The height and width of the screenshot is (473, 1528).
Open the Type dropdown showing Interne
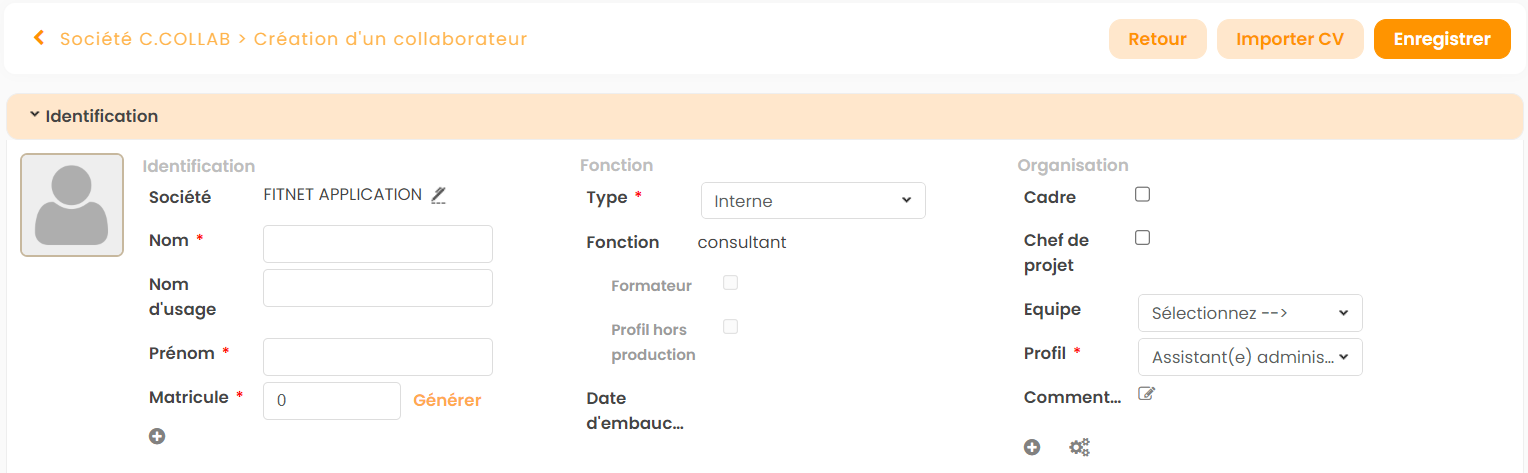click(x=813, y=201)
